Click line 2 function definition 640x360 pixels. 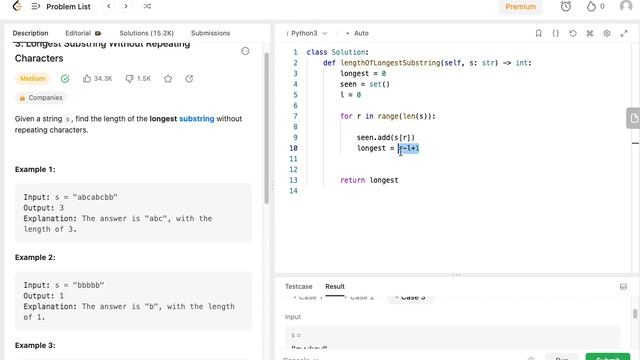click(427, 63)
